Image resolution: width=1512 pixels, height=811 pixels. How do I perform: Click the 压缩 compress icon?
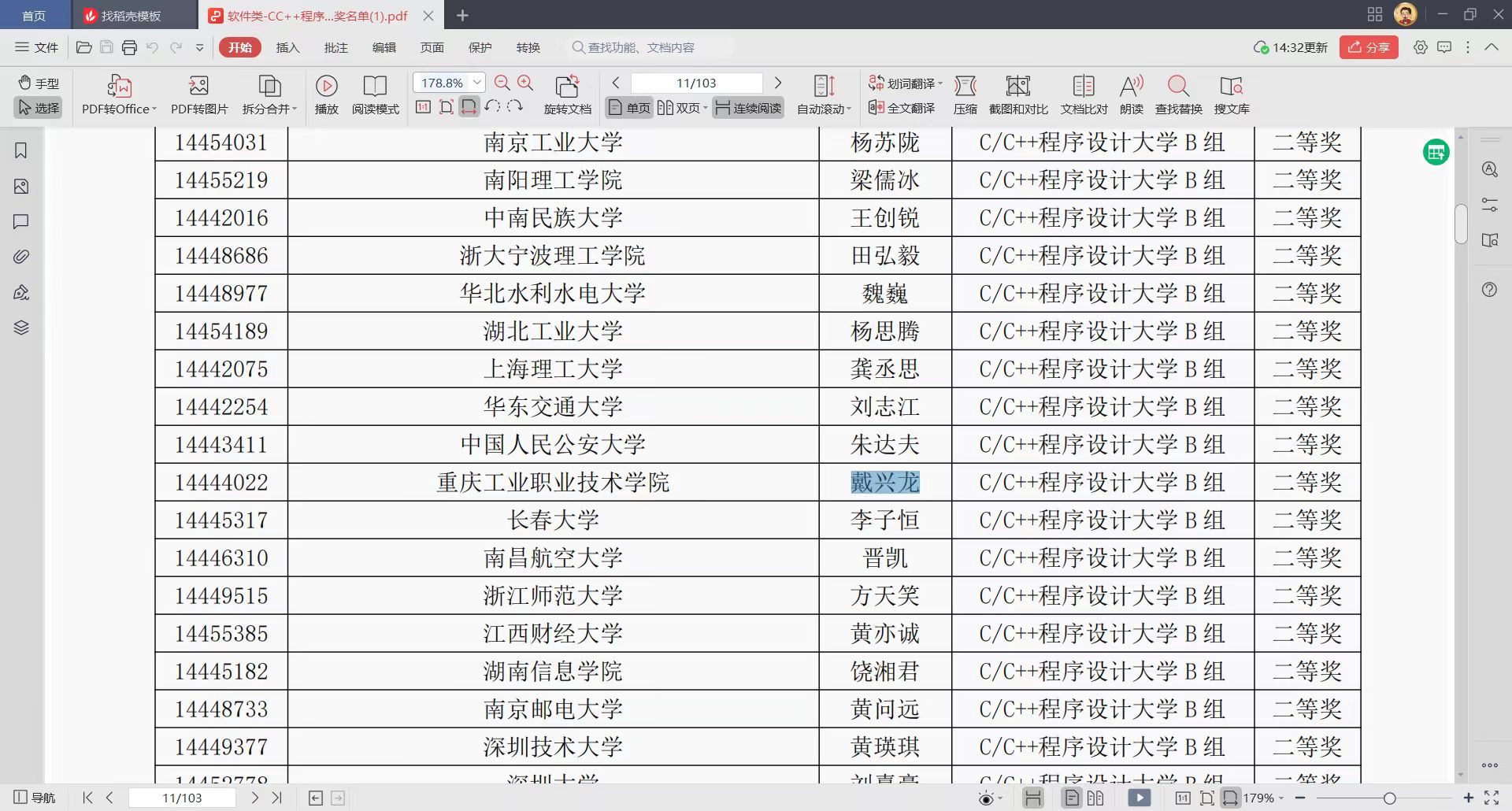965,86
